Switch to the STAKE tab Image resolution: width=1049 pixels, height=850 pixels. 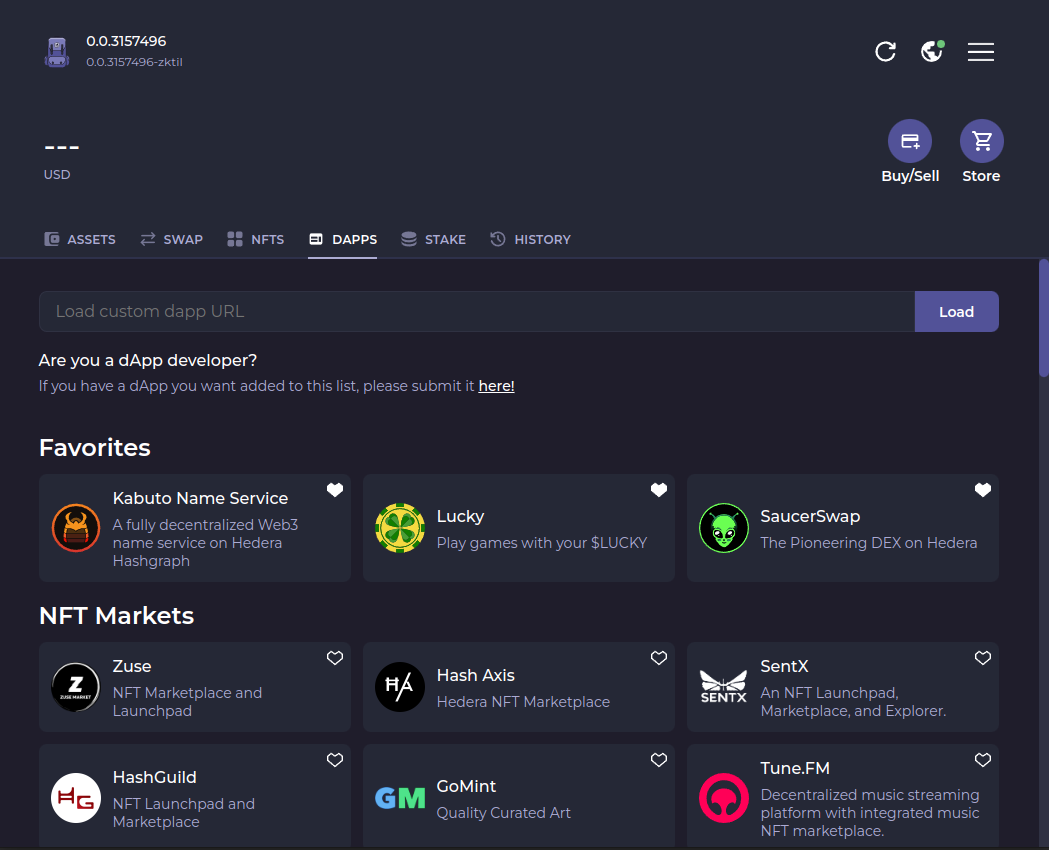tap(434, 239)
